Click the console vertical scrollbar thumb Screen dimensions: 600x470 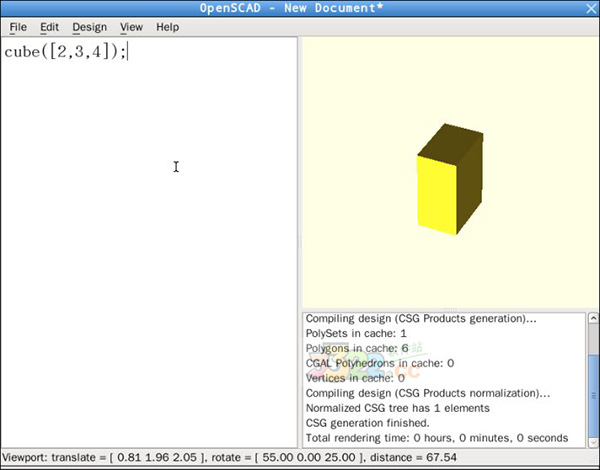click(593, 395)
